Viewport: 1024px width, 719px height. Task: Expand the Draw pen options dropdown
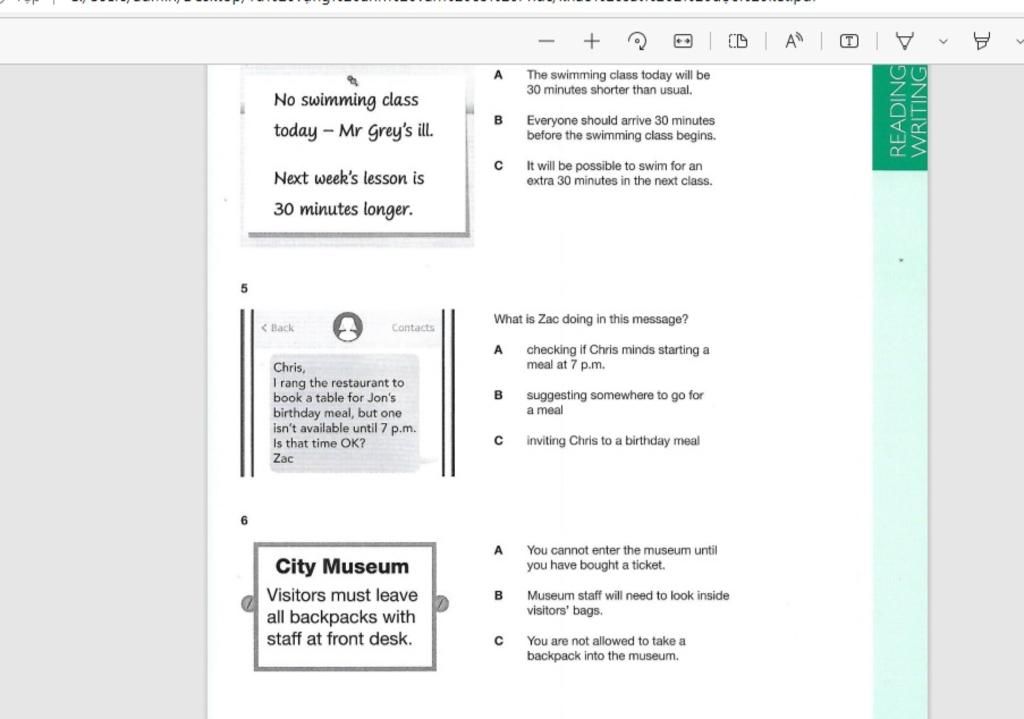coord(943,41)
